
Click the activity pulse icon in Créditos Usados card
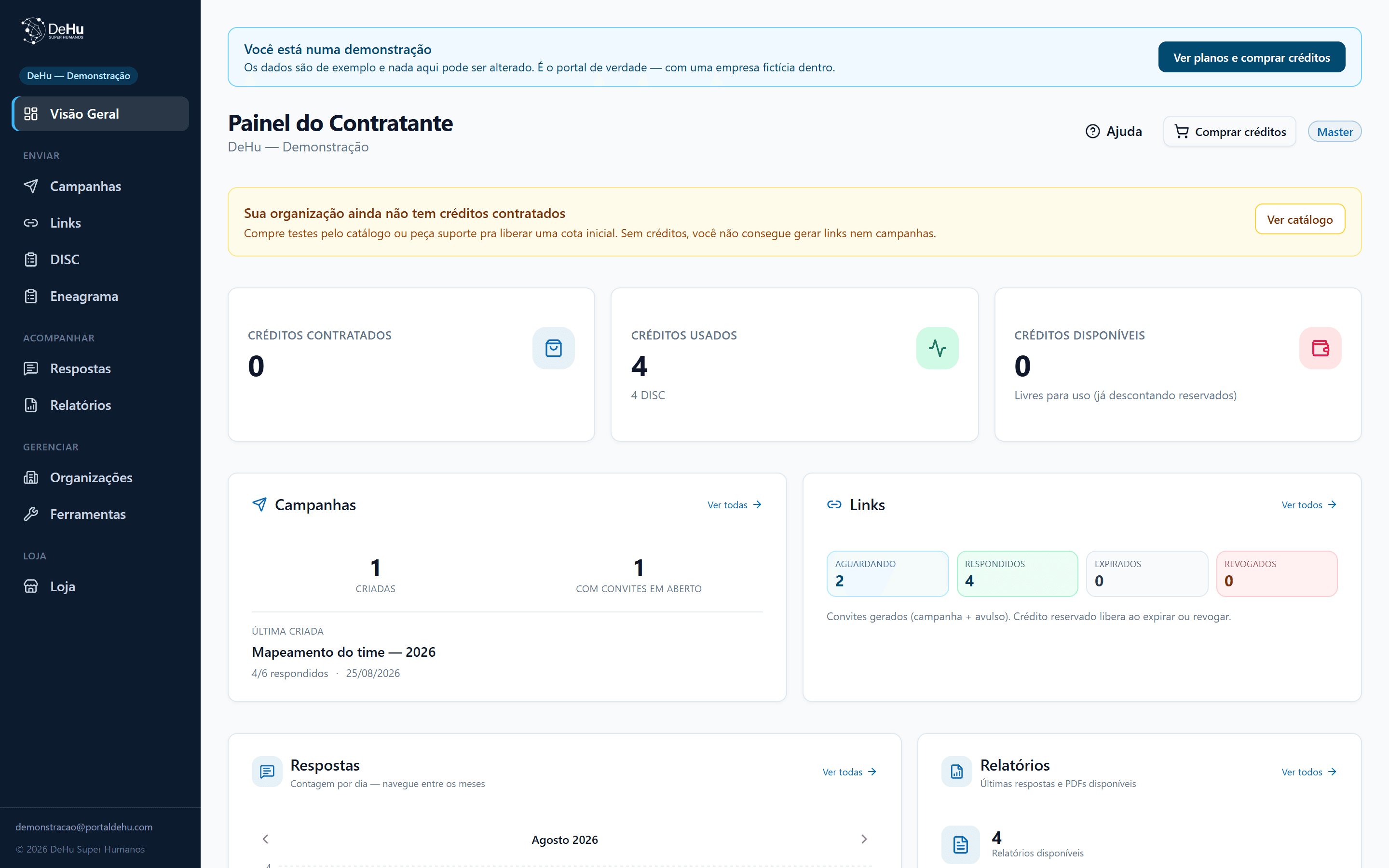click(x=937, y=348)
